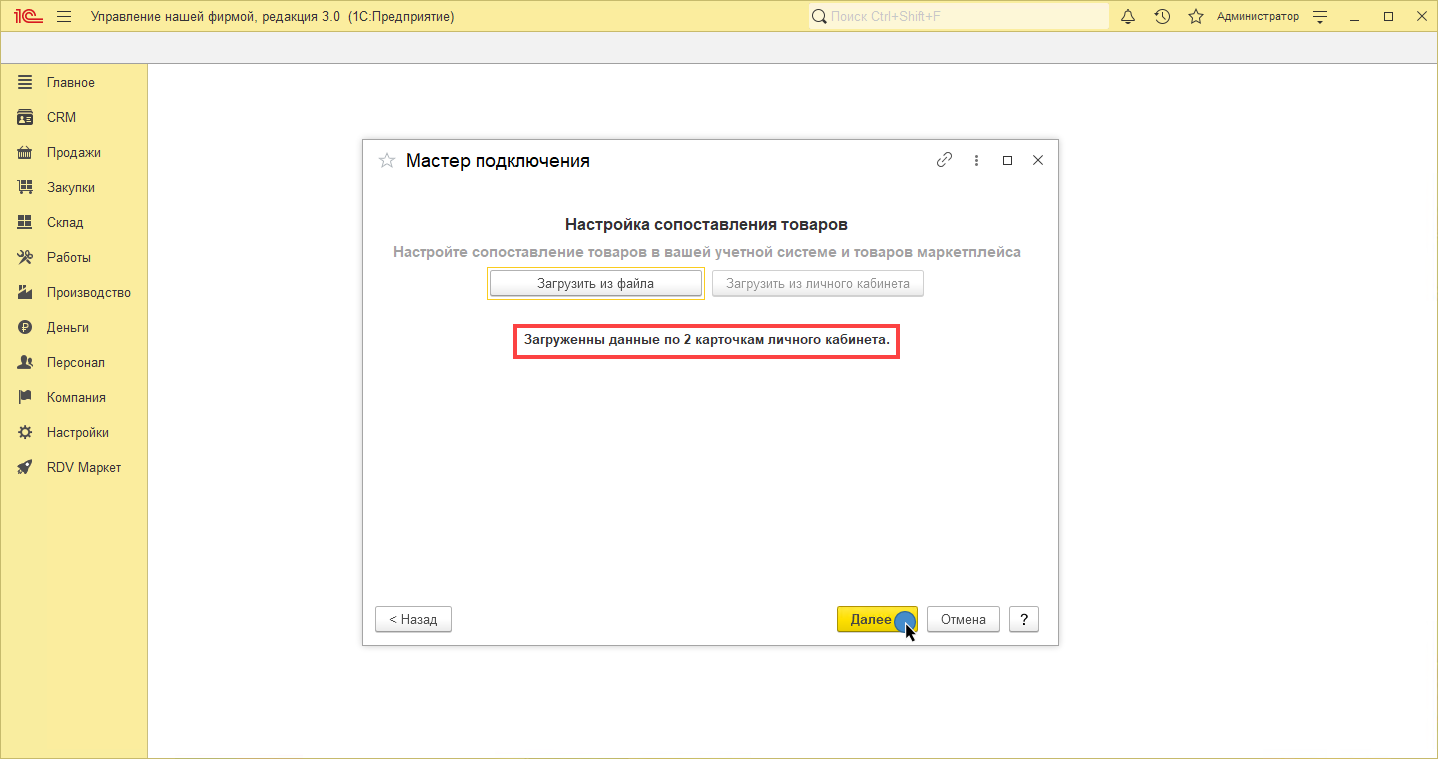Open the dialog's three-dot more menu
This screenshot has width=1438, height=759.
point(977,161)
